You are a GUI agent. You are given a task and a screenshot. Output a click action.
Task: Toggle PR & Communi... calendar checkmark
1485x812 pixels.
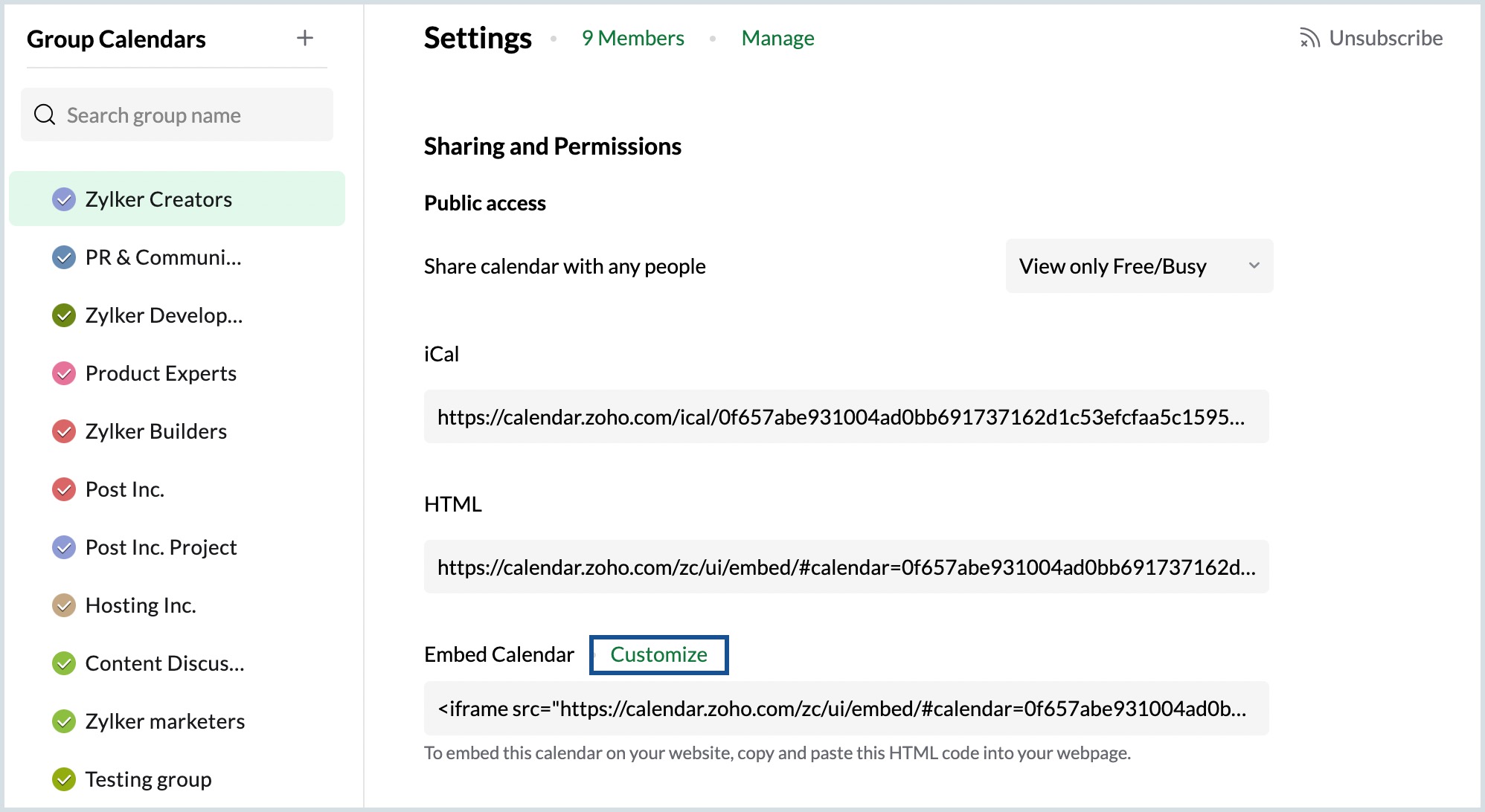click(x=64, y=257)
